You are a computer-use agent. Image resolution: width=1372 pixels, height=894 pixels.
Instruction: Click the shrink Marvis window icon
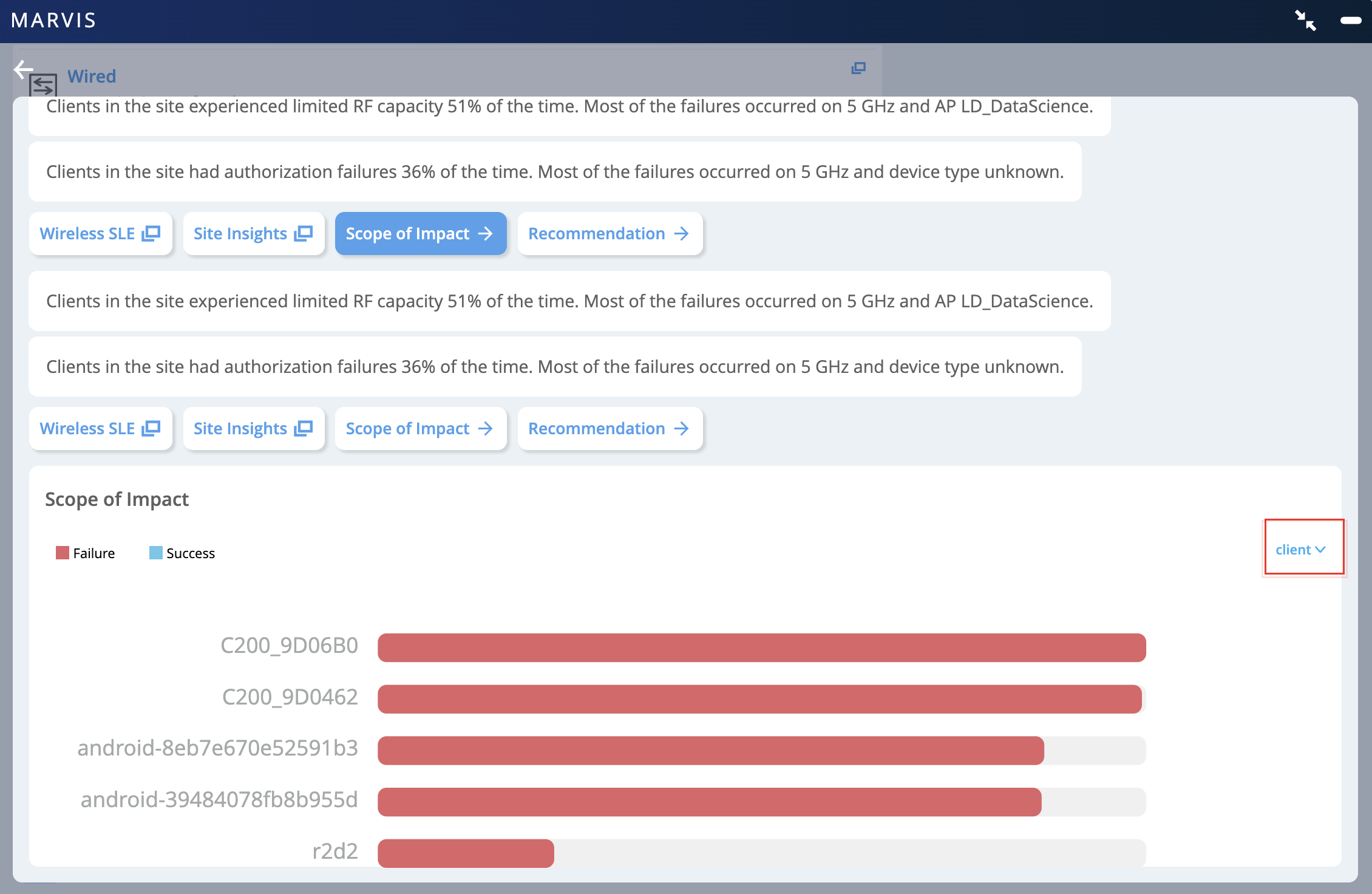[x=1305, y=21]
